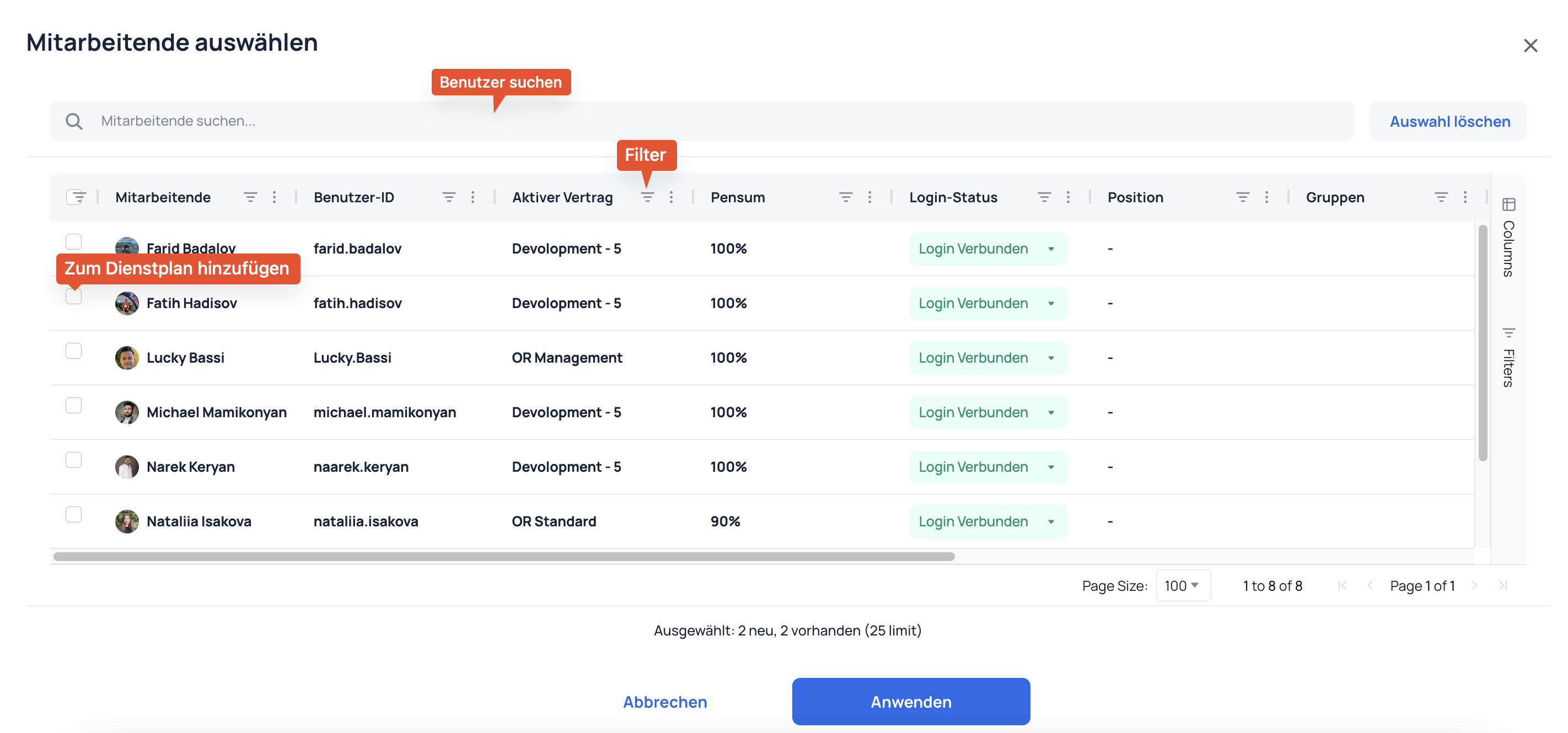Open filter for Pensum column
This screenshot has width=1568, height=733.
(x=846, y=197)
